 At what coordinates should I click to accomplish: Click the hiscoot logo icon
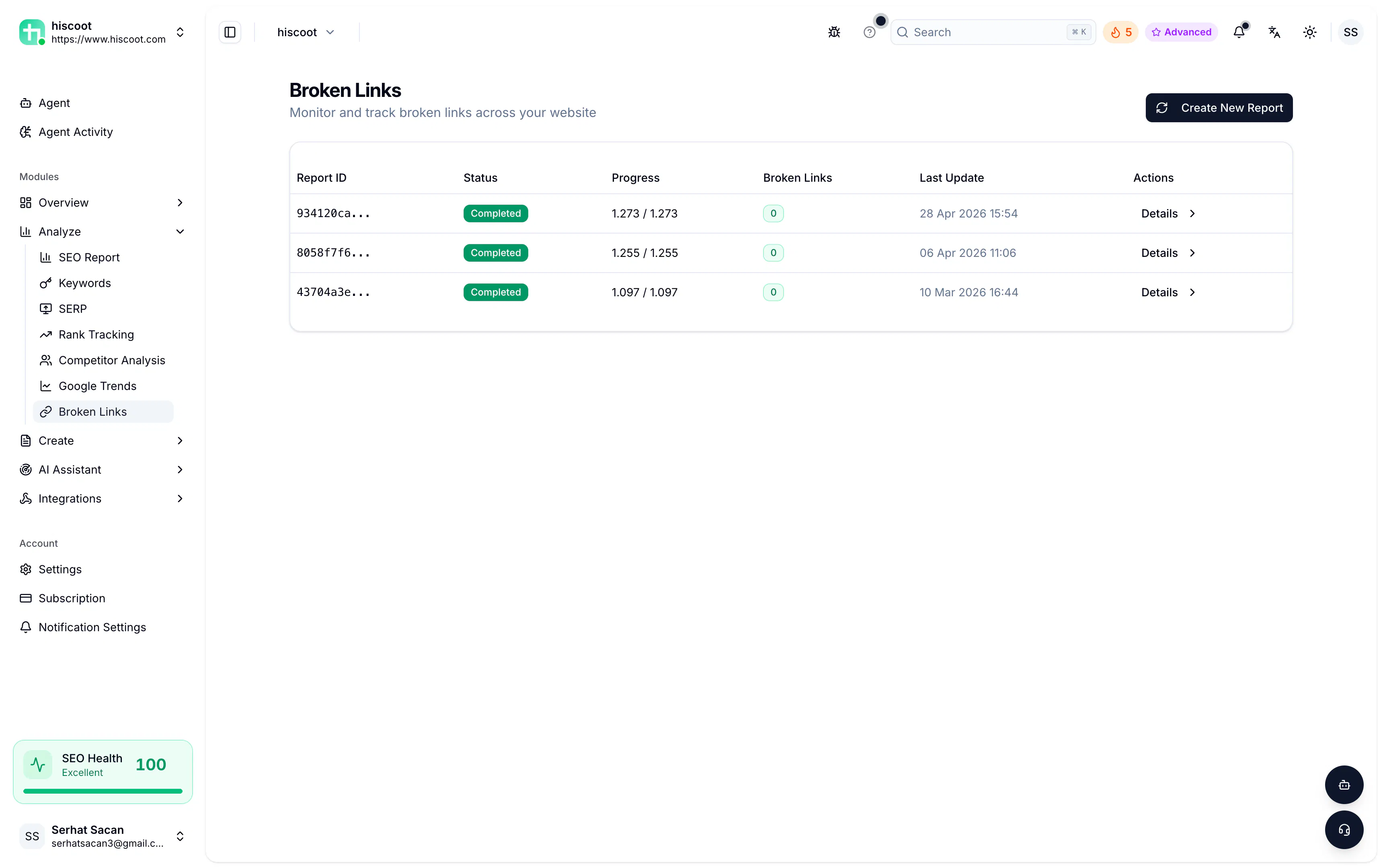click(32, 32)
